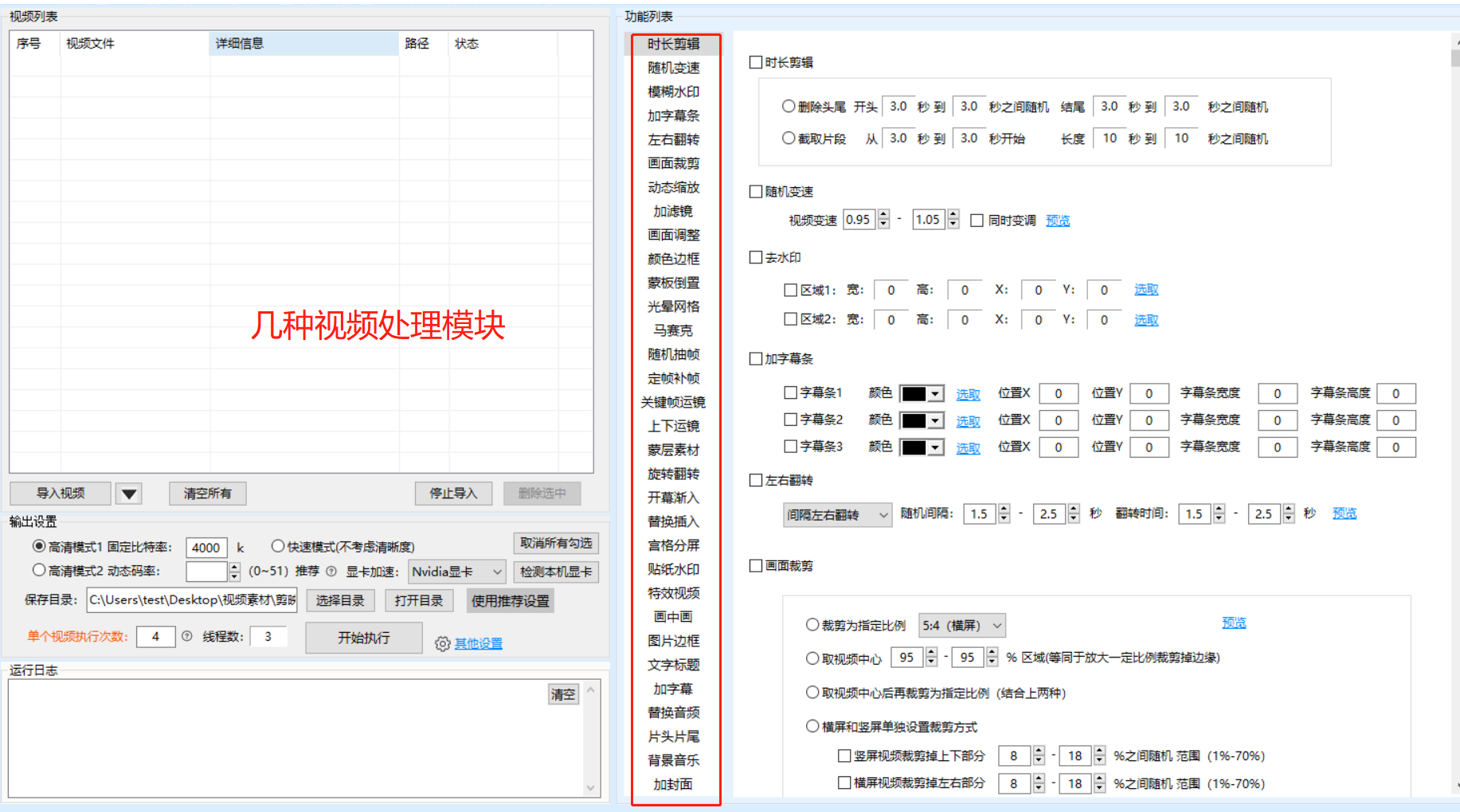Click the 开始执行 button
This screenshot has width=1460, height=812.
[364, 638]
